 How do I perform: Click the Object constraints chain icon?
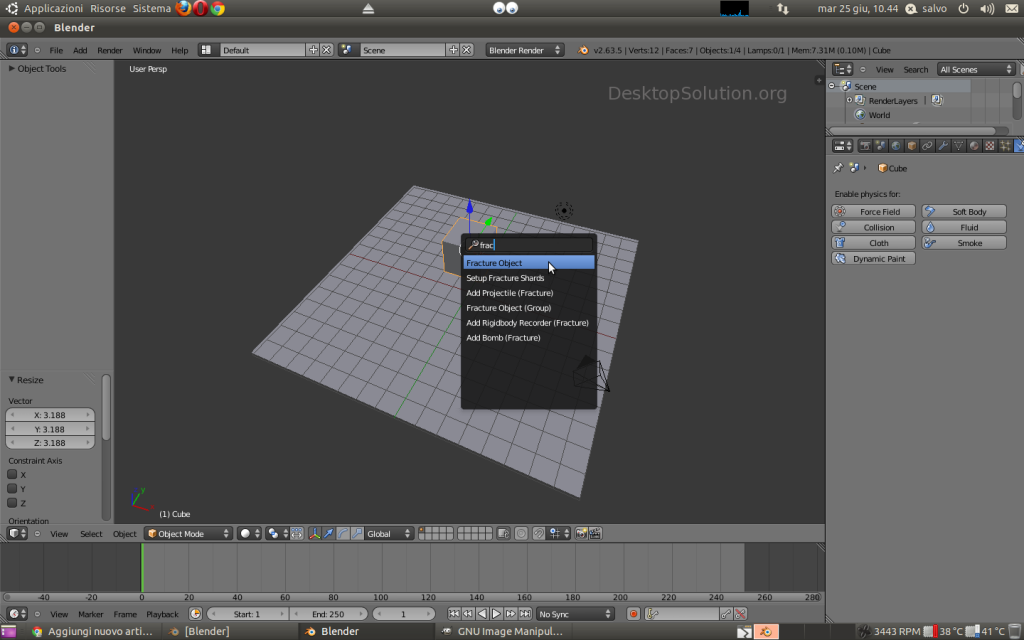click(x=927, y=145)
